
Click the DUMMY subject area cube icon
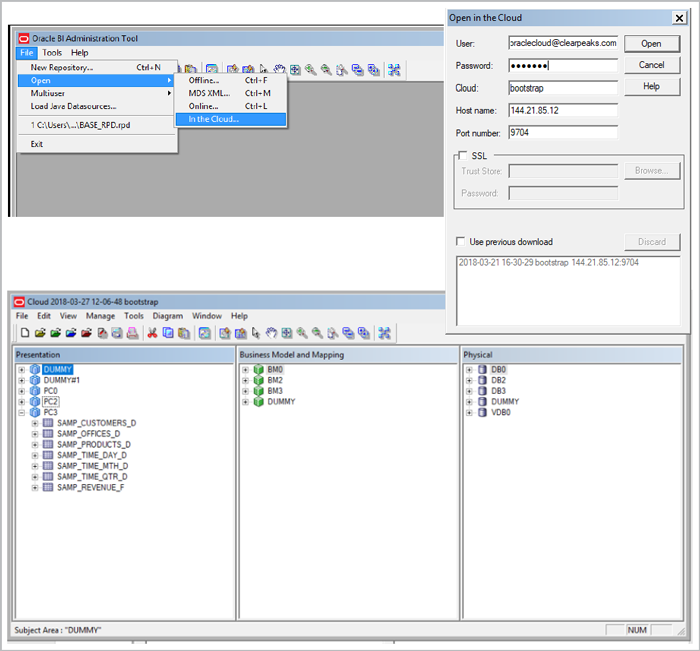tap(35, 369)
